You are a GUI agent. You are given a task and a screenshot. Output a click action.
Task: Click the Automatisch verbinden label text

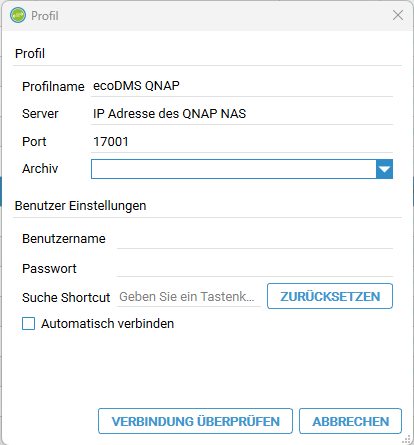107,324
